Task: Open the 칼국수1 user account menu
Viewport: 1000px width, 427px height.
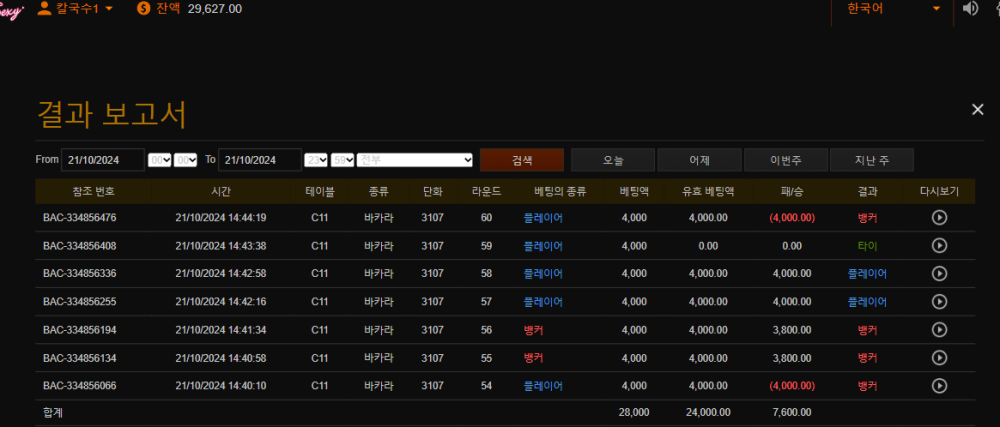Action: click(x=74, y=9)
